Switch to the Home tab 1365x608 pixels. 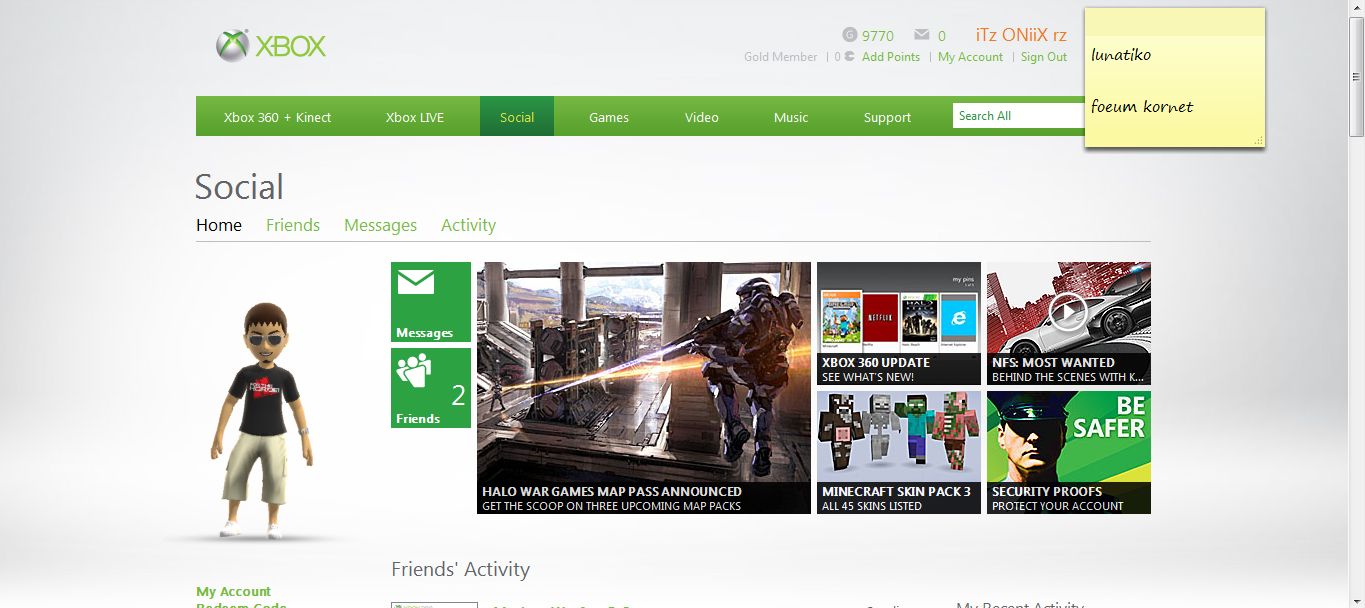[219, 225]
